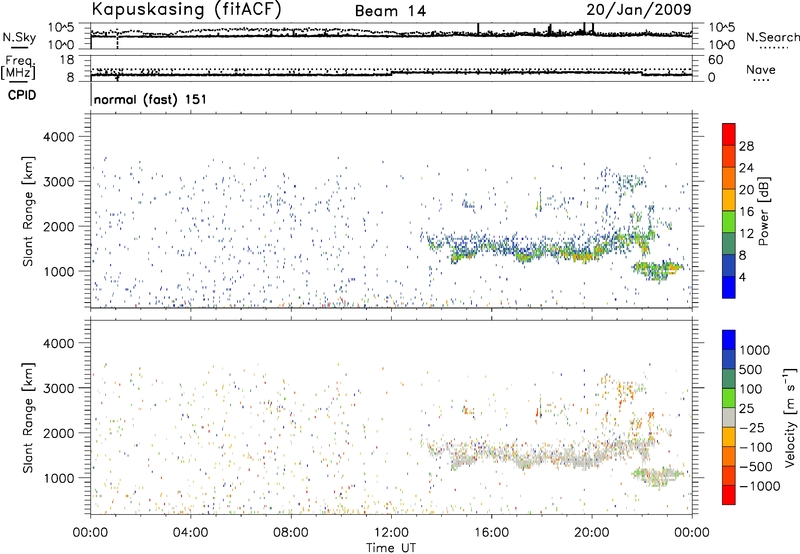This screenshot has height=554, width=800.
Task: Click the light green 12–16 dB Power segment
Action: pos(729,222)
